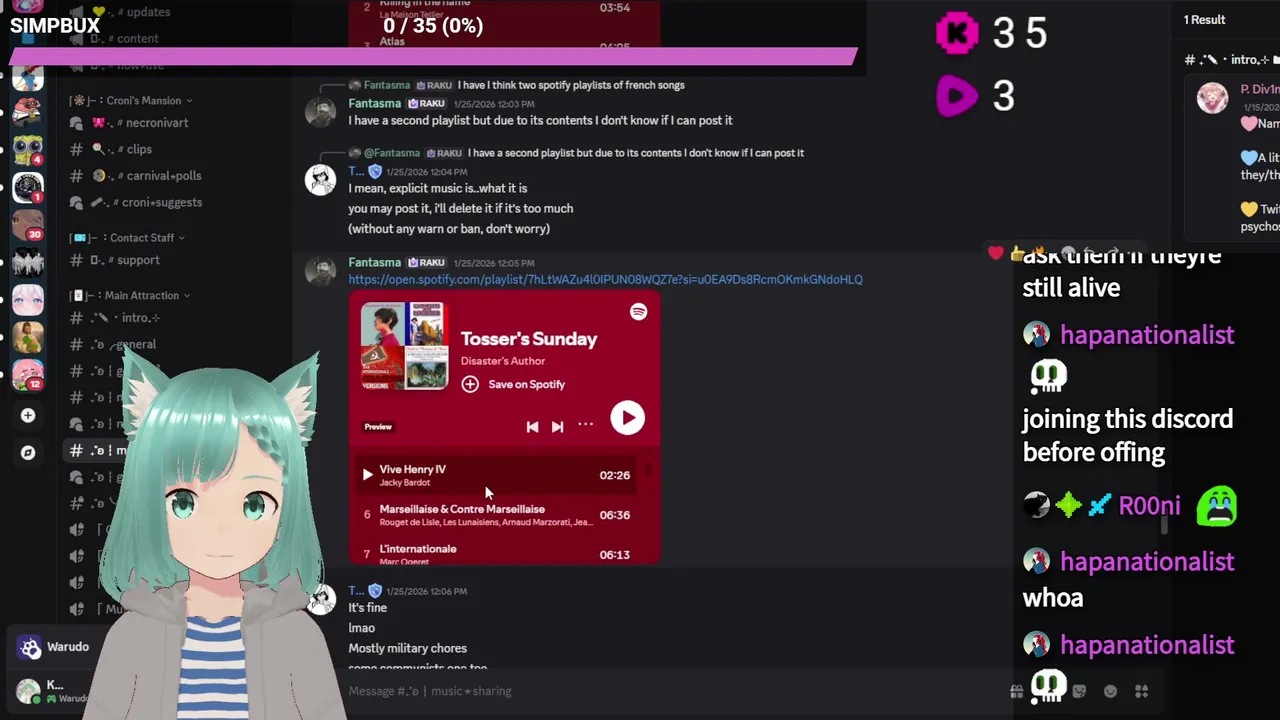Viewport: 1280px width, 720px height.
Task: Click the Tosser's Sunday title
Action: coord(529,339)
